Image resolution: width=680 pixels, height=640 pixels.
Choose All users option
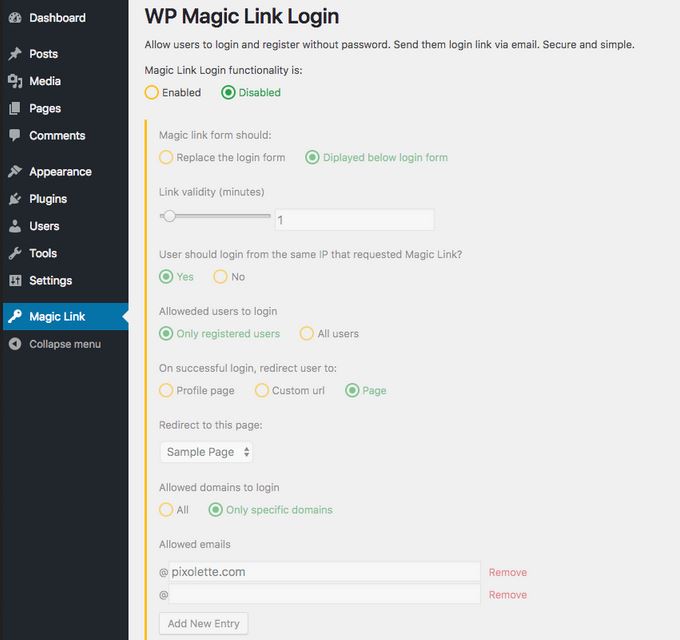click(307, 333)
